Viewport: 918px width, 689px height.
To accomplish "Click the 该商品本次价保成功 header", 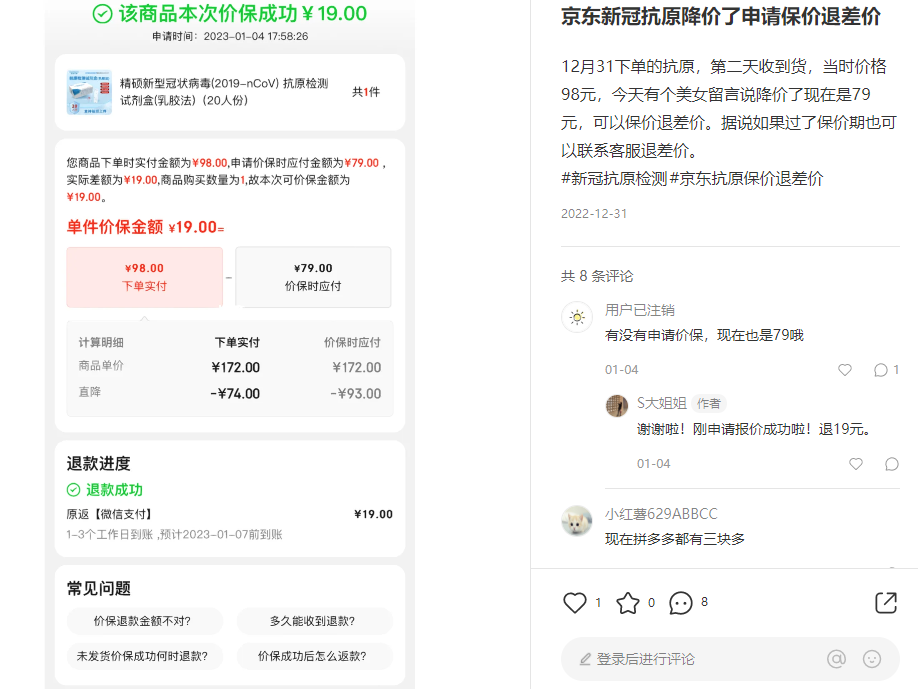I will click(230, 13).
